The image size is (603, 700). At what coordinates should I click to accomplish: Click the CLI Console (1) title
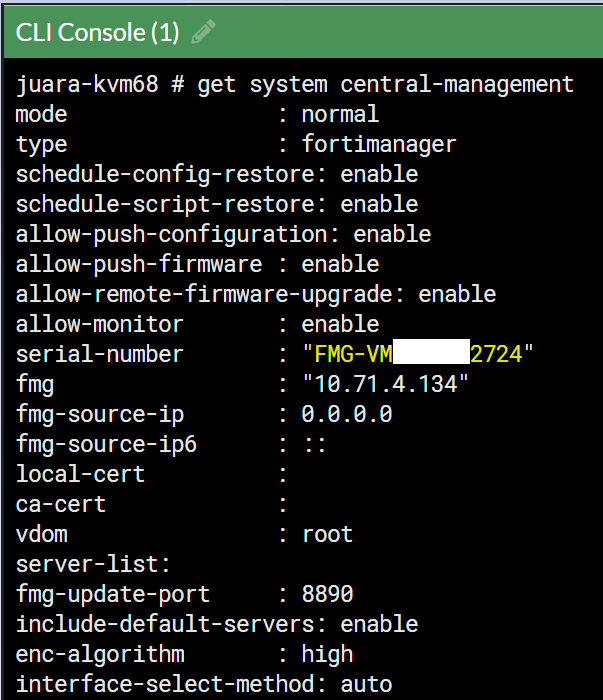click(x=97, y=32)
